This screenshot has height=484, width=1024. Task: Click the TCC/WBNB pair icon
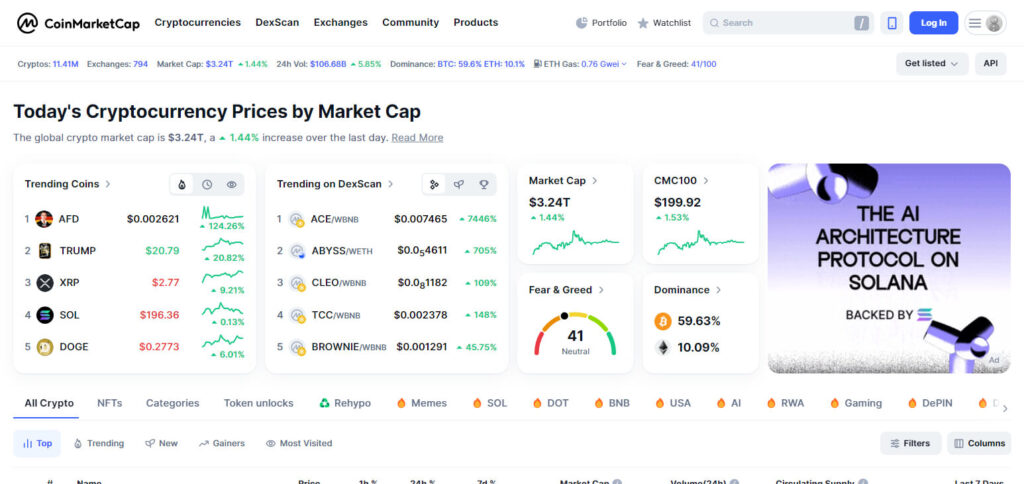(x=298, y=315)
